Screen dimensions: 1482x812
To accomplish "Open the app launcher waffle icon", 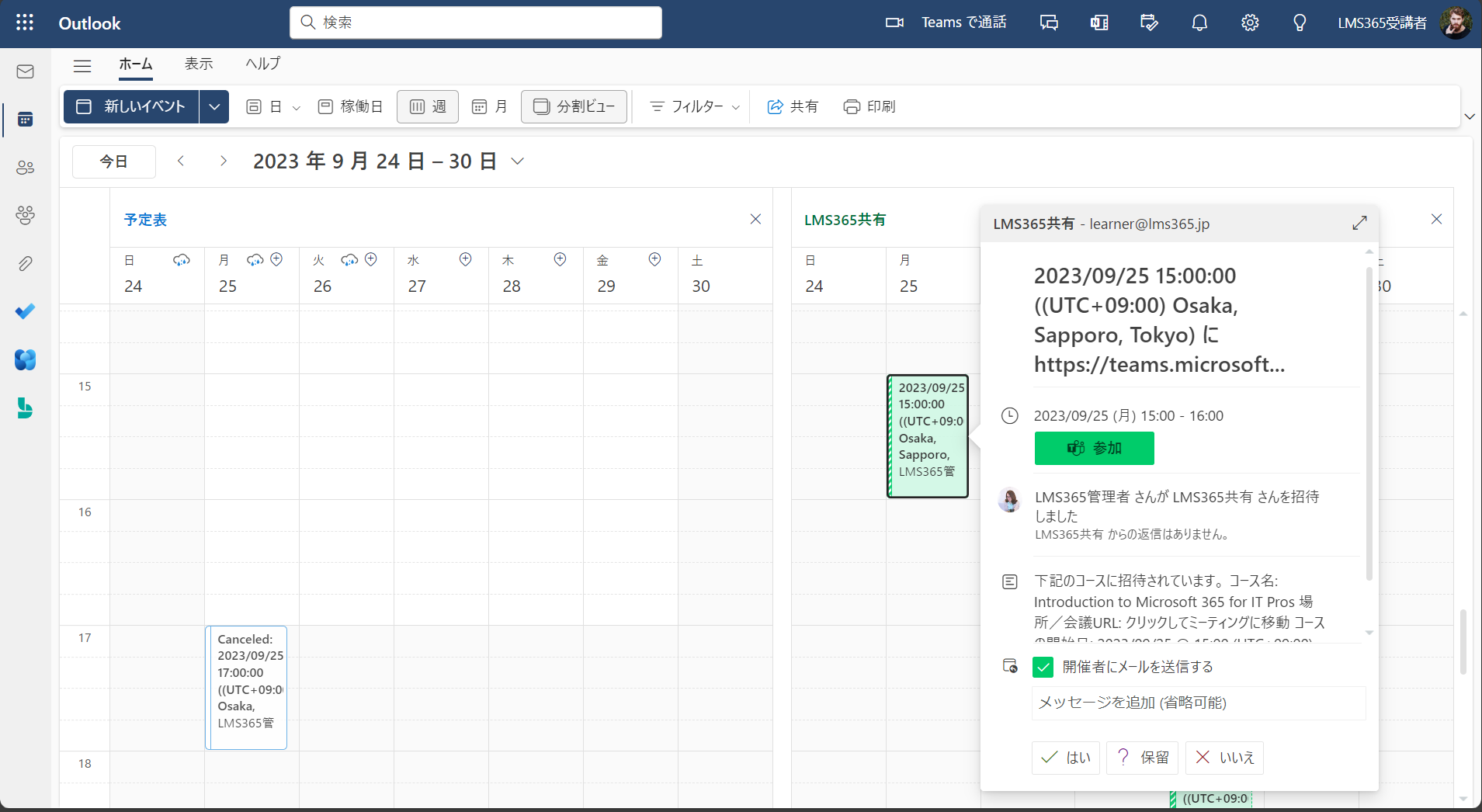I will [x=25, y=23].
